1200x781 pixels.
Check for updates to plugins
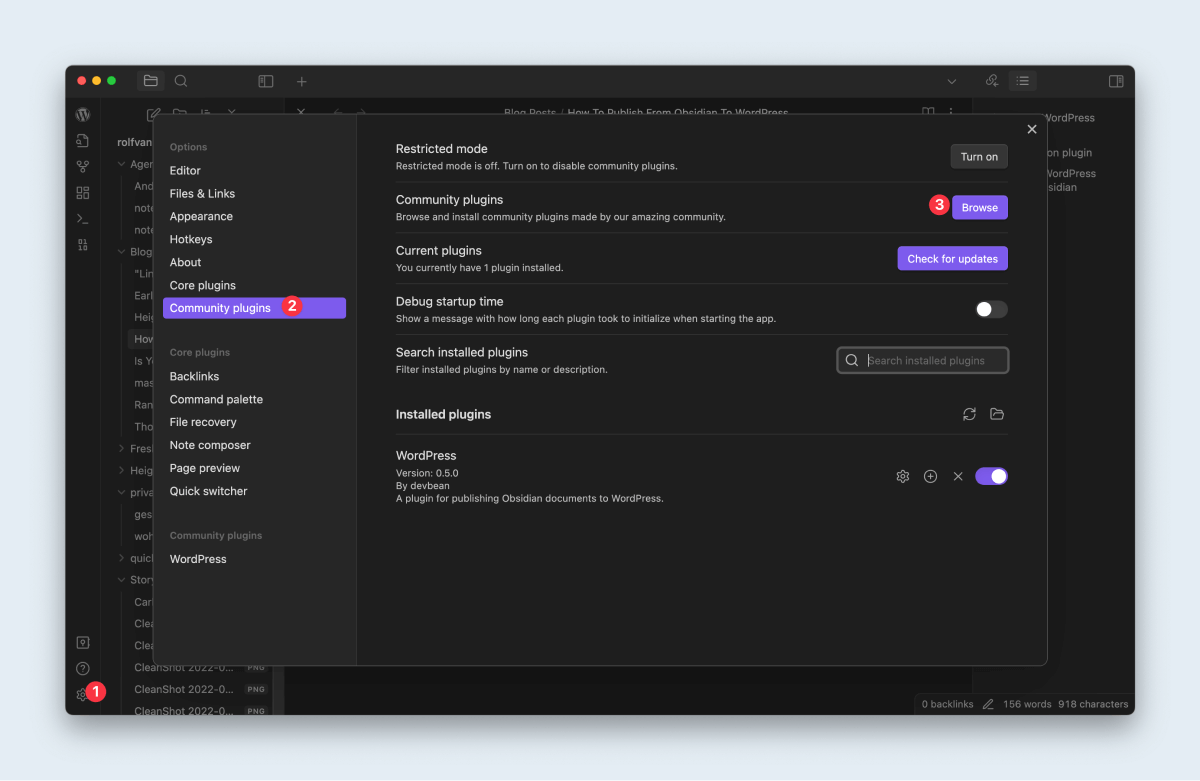coord(953,258)
